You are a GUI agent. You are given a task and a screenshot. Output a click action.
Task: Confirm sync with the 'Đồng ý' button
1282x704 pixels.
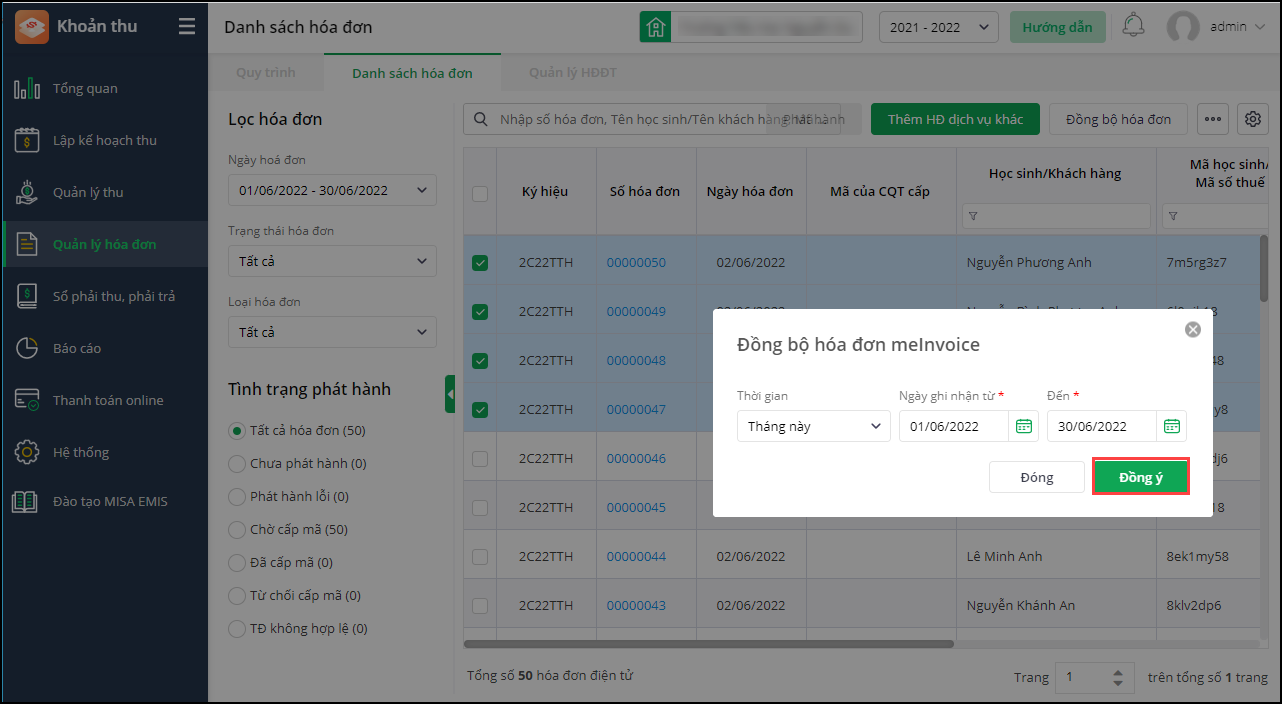click(x=1140, y=477)
